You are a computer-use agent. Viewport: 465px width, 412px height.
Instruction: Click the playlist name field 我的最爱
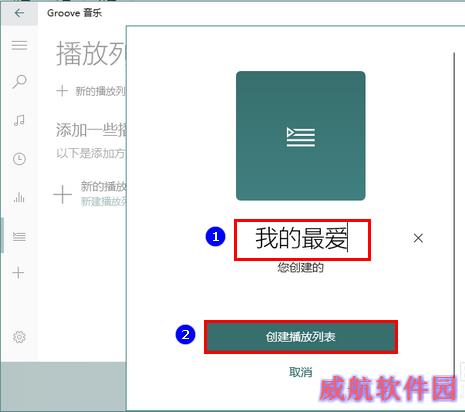click(x=302, y=239)
